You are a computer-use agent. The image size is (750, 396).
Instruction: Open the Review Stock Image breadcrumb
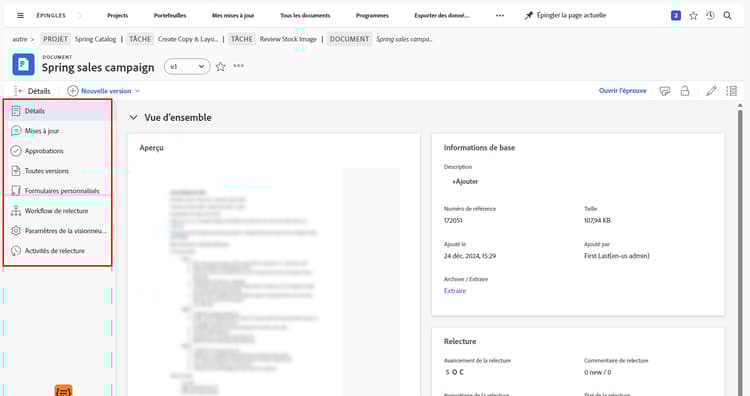tap(288, 39)
